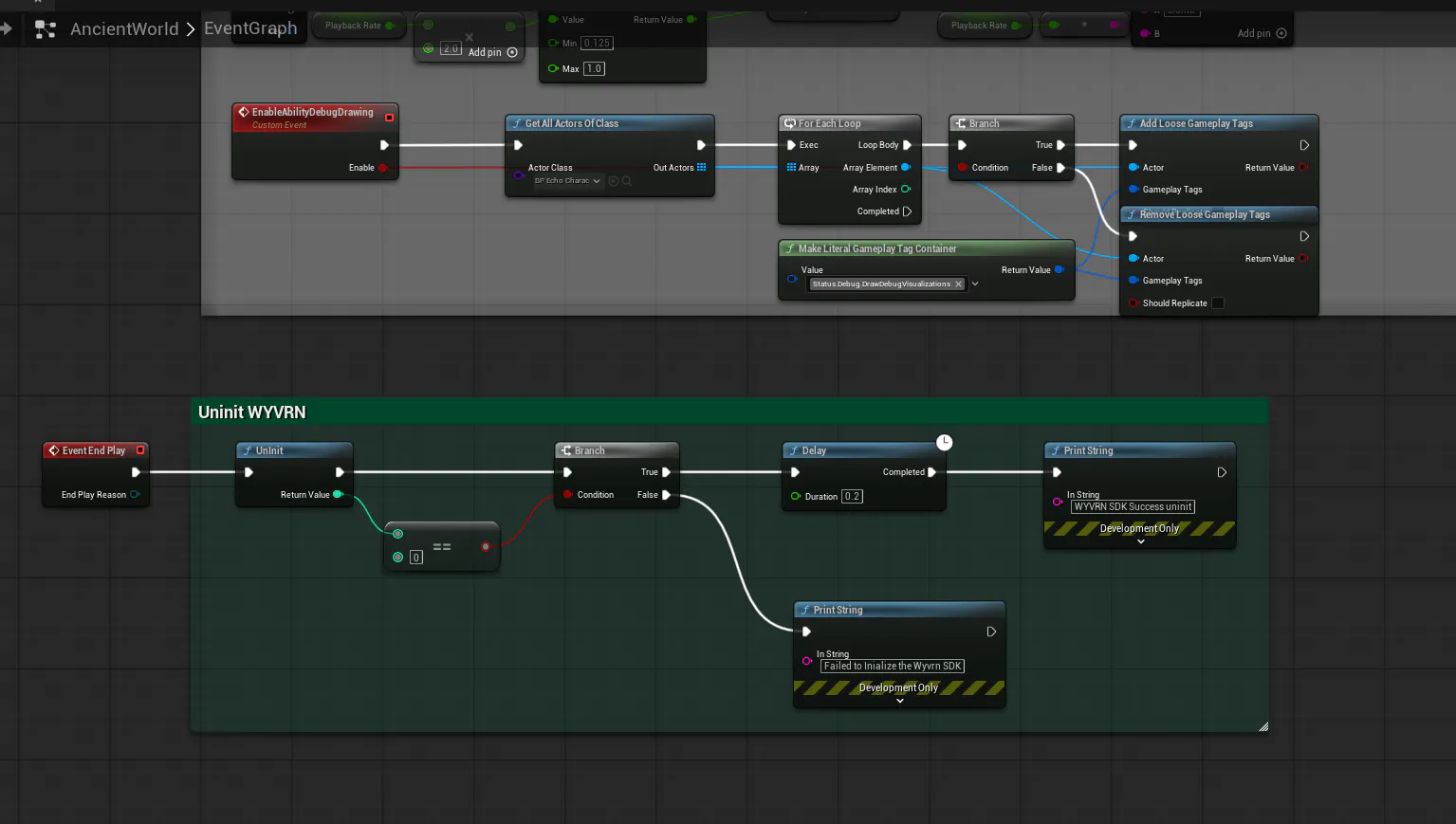1456x824 pixels.
Task: Click the Completed pin on For Each Loop
Action: (907, 211)
